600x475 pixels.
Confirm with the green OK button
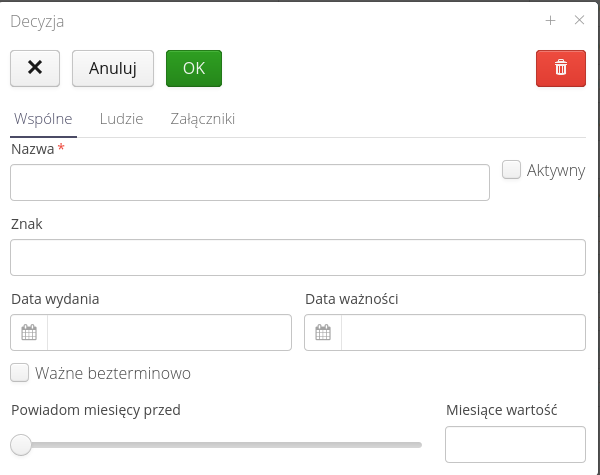coord(194,68)
